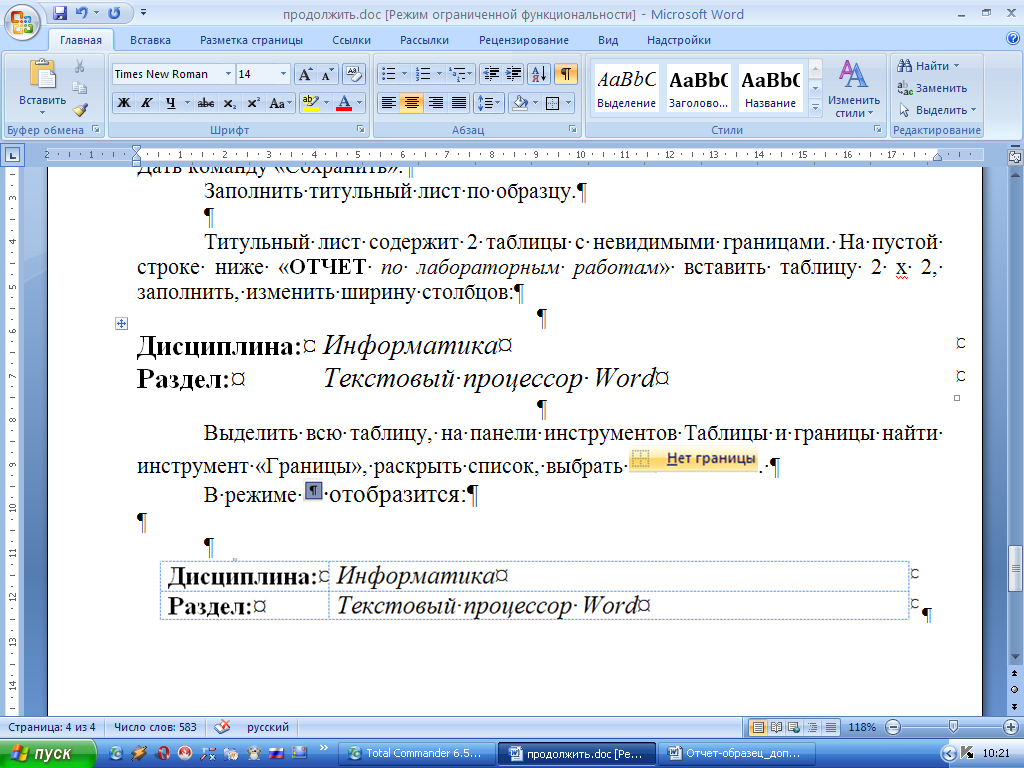Toggle underline Ч formatting
Screen dimensions: 1024x768
170,103
